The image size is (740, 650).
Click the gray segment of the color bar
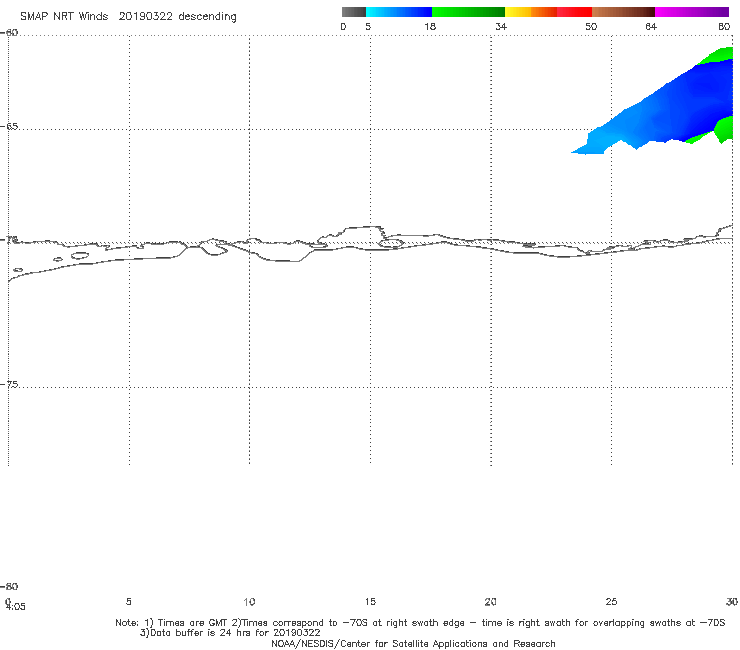353,12
